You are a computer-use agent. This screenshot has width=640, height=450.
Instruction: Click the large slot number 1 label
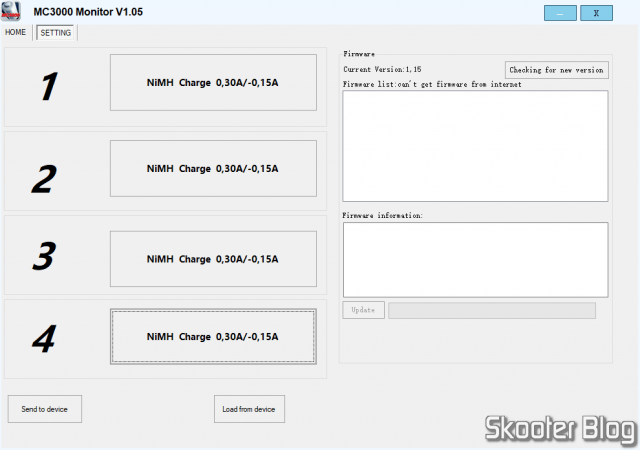click(49, 86)
